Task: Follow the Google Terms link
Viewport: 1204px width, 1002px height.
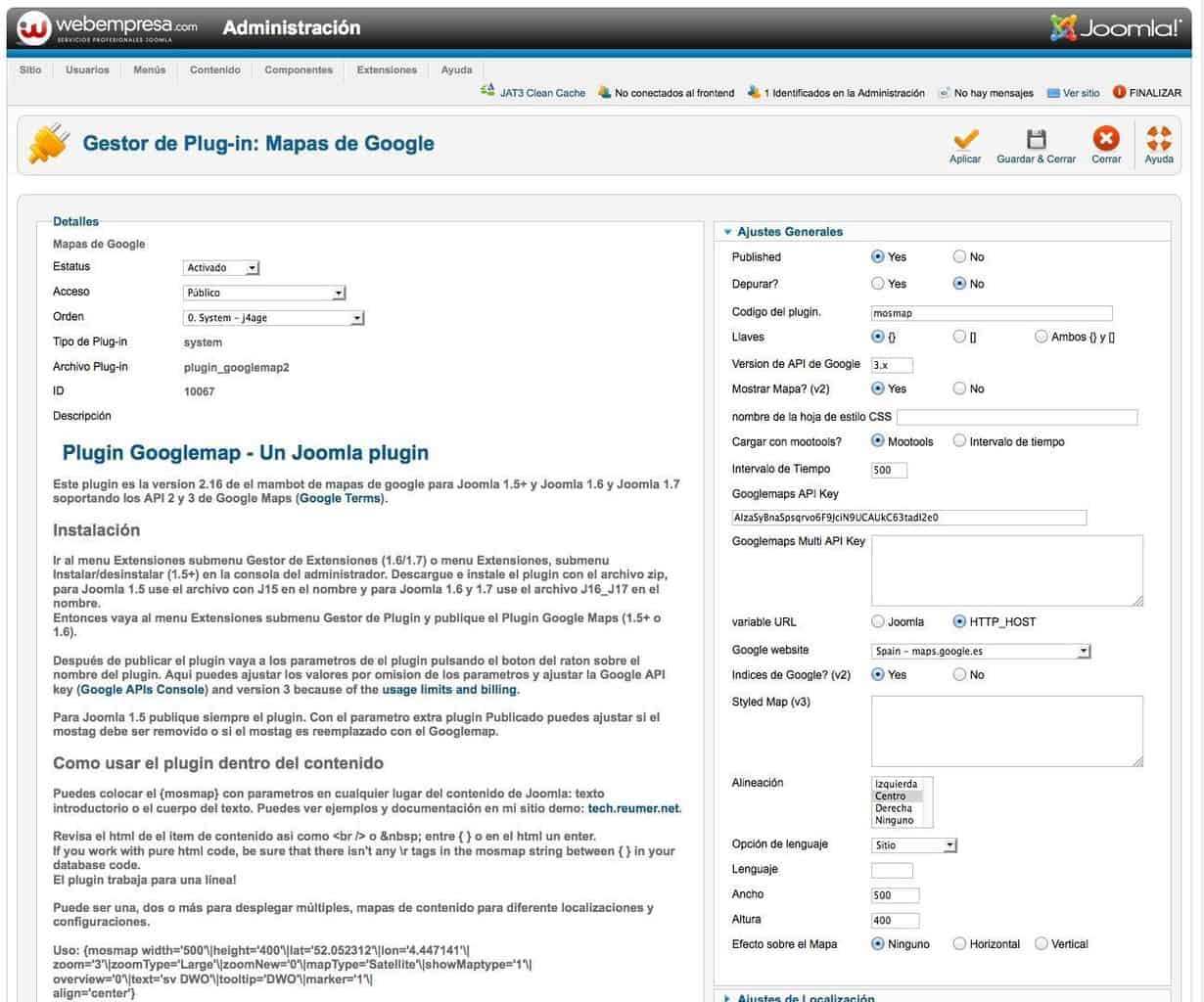Action: [x=342, y=498]
